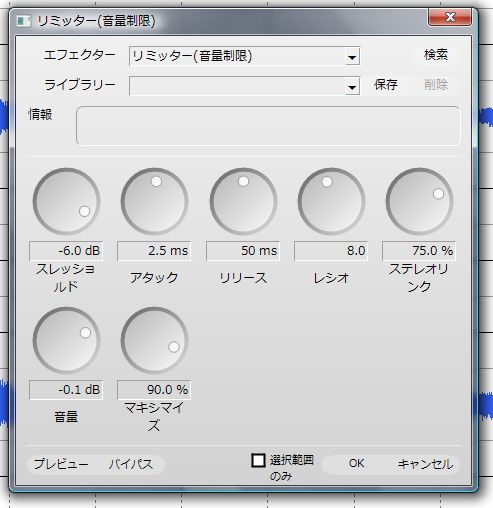Enable the 選択範囲のみ checkbox
Screen dimensions: 493x508
(258, 460)
